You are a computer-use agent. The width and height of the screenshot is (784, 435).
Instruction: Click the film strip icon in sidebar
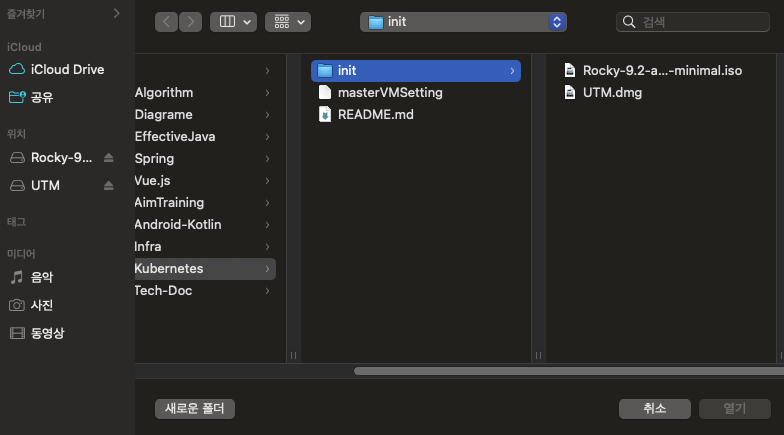17,333
